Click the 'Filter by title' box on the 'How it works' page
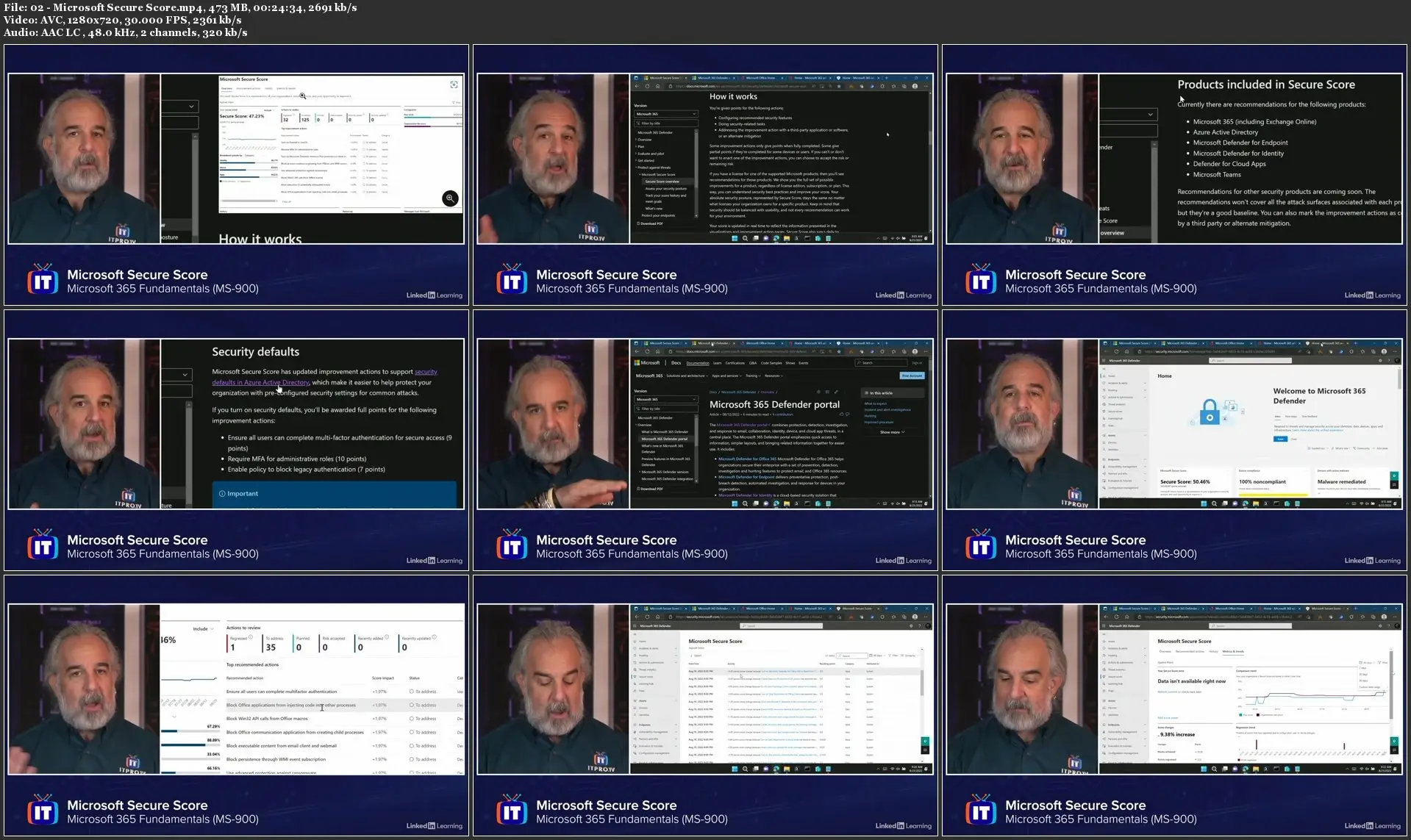This screenshot has height=840, width=1411. click(665, 123)
